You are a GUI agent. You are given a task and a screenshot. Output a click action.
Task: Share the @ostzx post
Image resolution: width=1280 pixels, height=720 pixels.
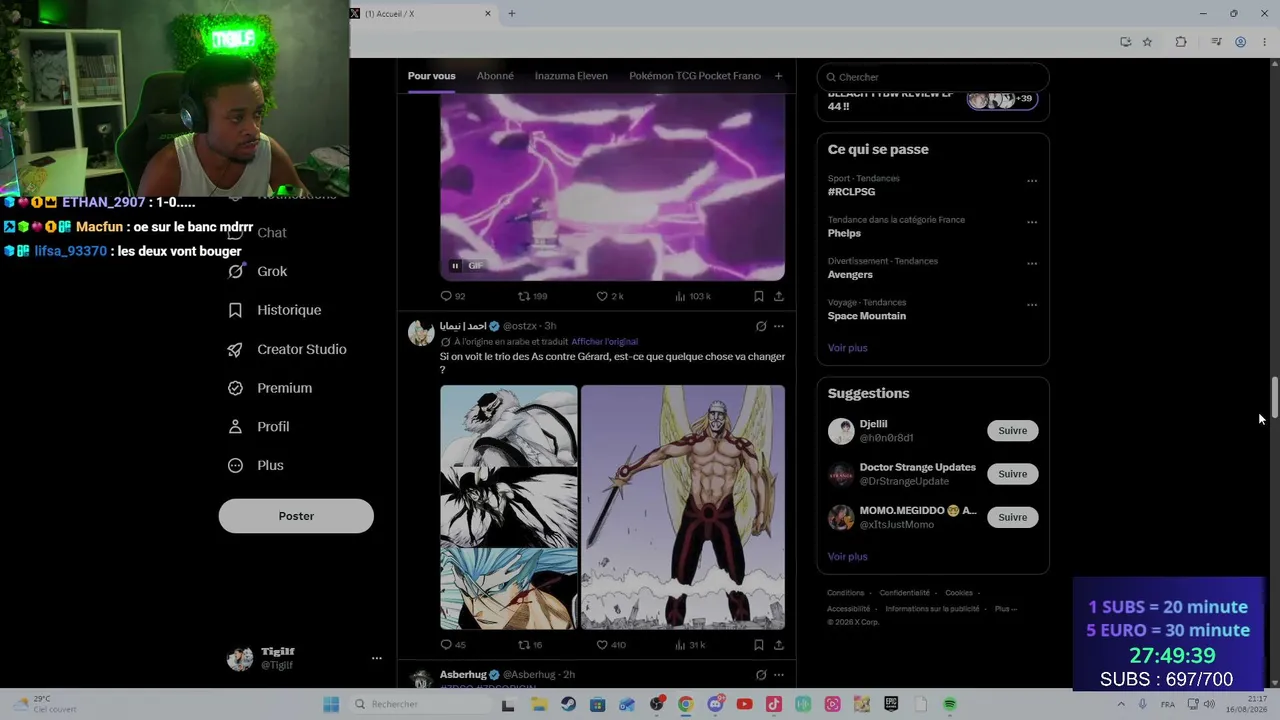point(779,645)
